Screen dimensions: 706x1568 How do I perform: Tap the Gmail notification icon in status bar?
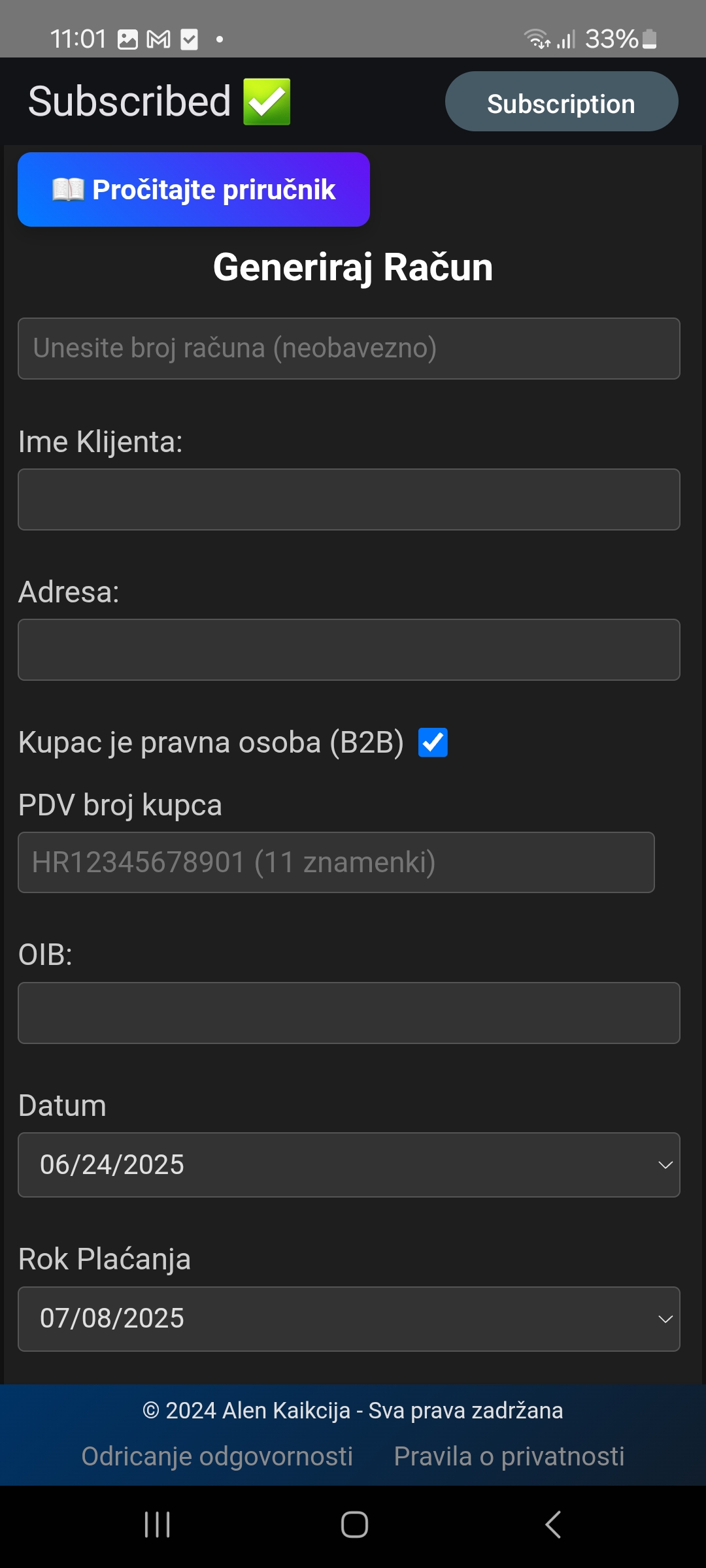158,40
